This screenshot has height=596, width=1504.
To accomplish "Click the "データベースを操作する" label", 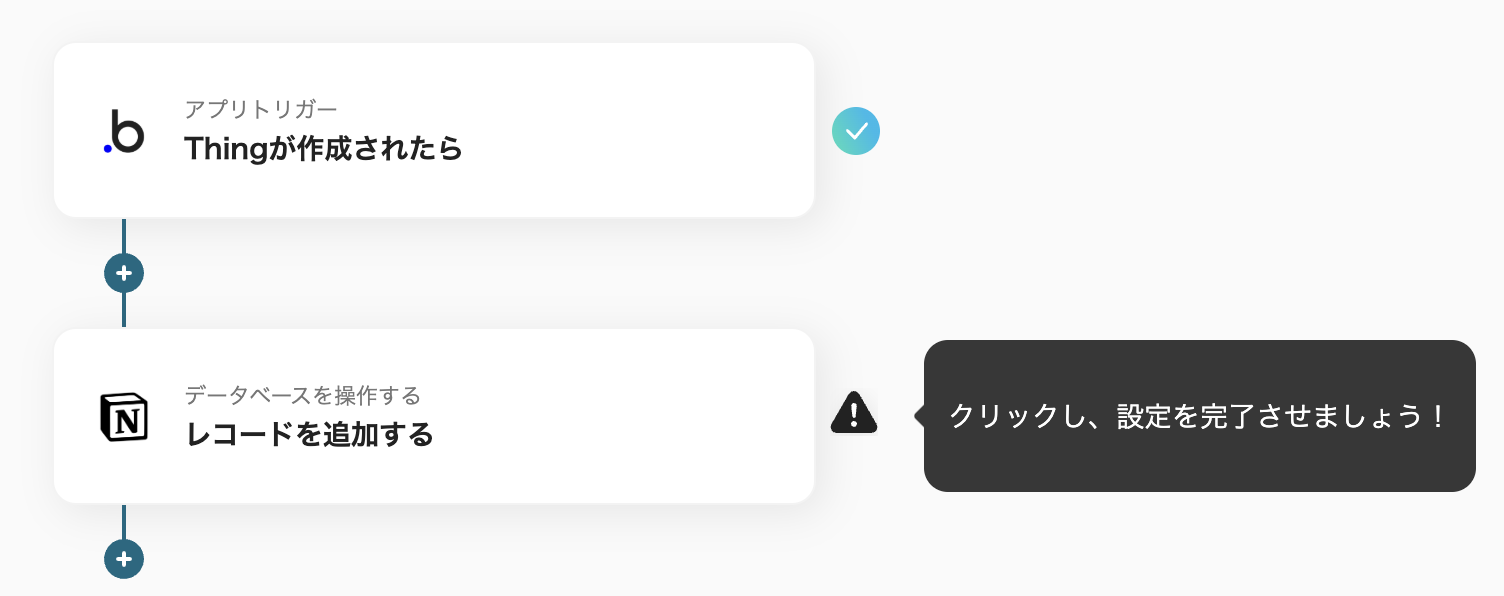I will [302, 395].
